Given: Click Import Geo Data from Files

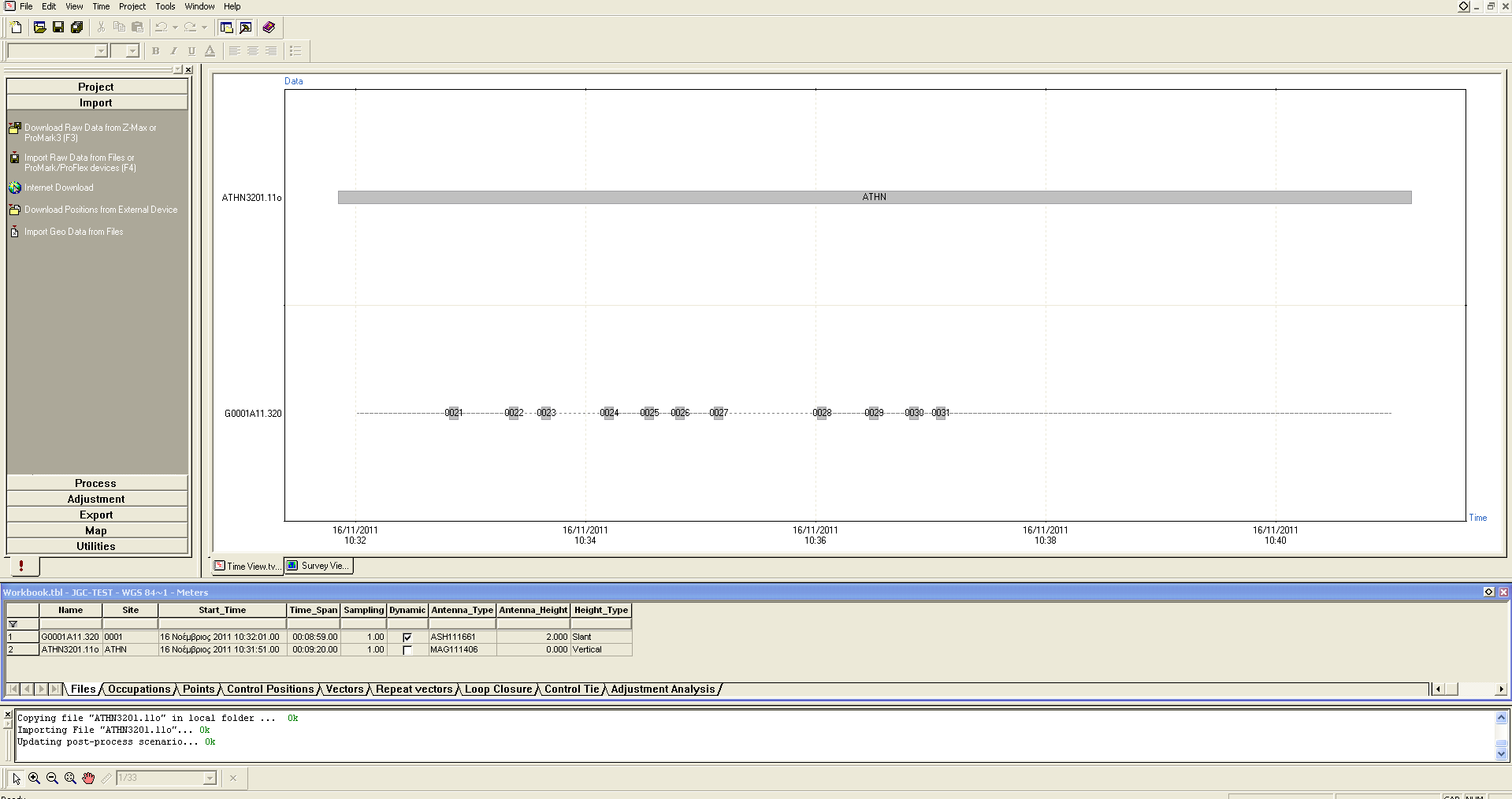Looking at the screenshot, I should [73, 232].
